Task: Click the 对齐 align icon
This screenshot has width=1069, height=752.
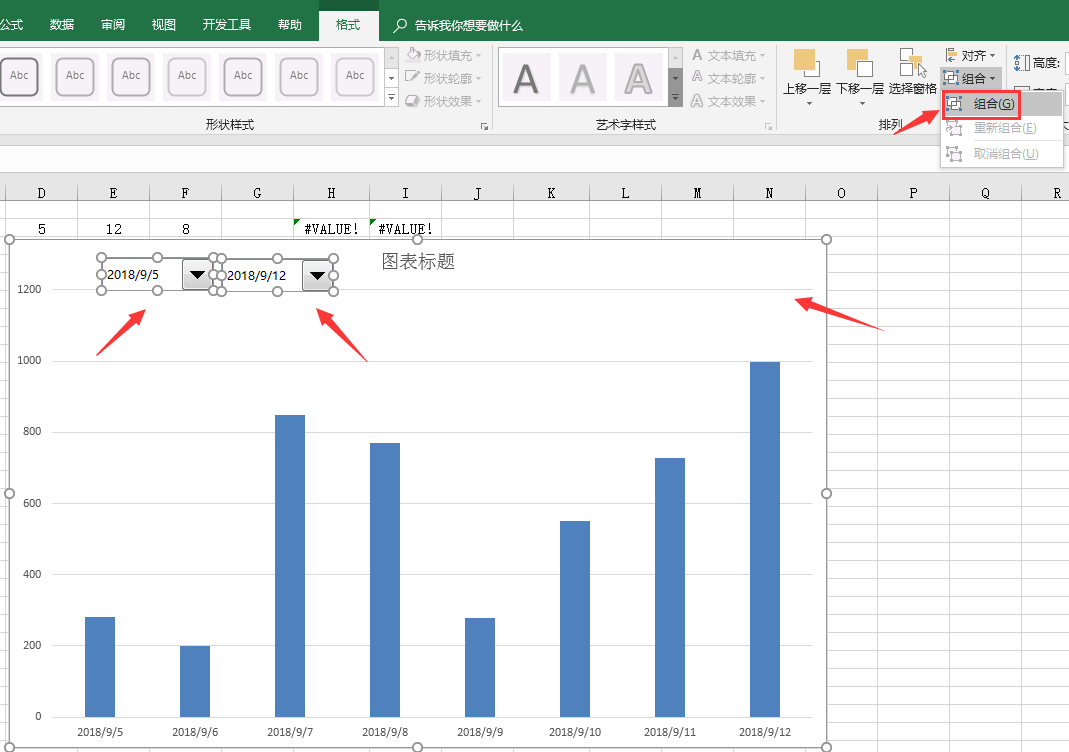Action: point(951,55)
